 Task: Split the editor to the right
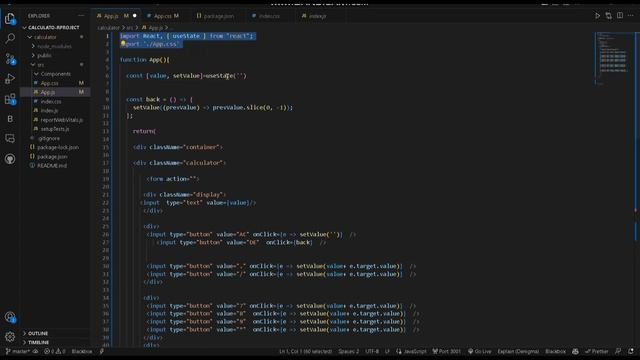620,16
